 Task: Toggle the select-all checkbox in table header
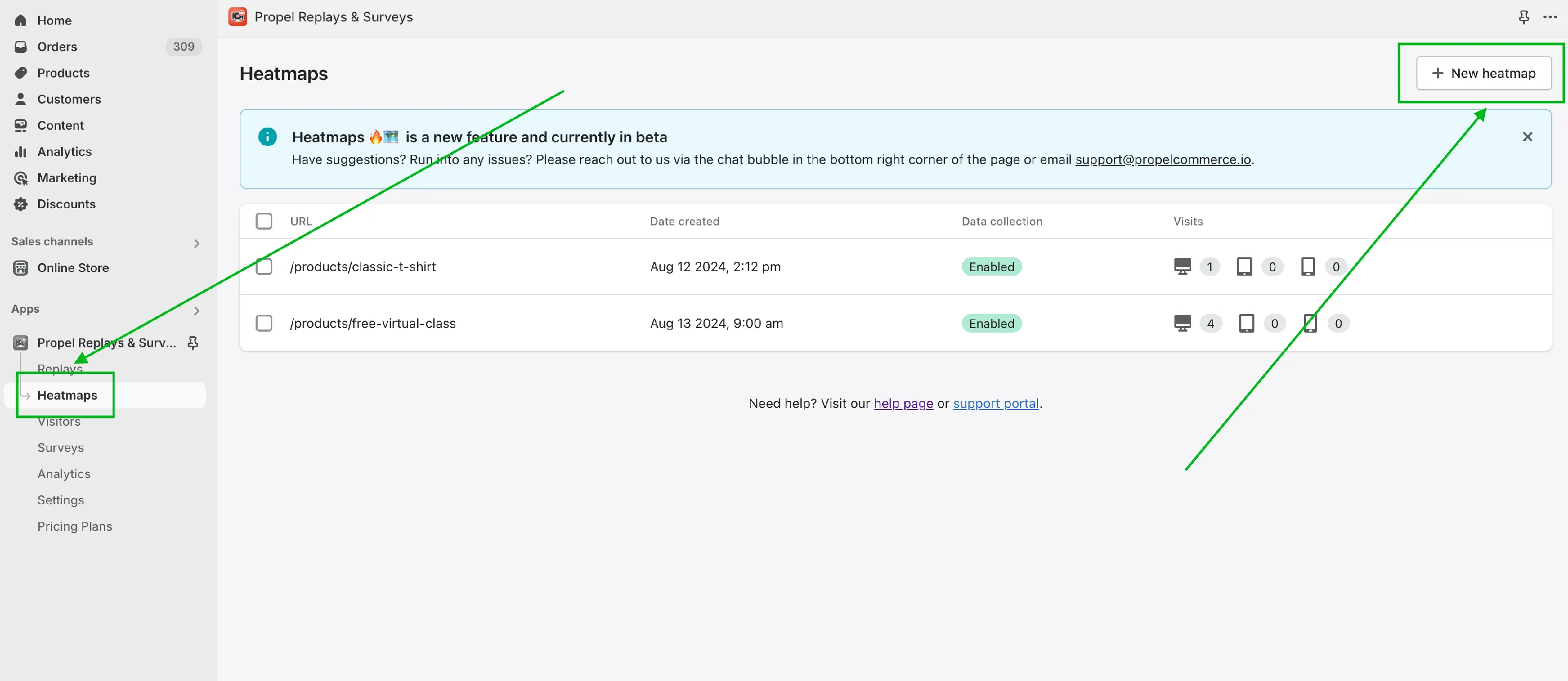tap(263, 221)
